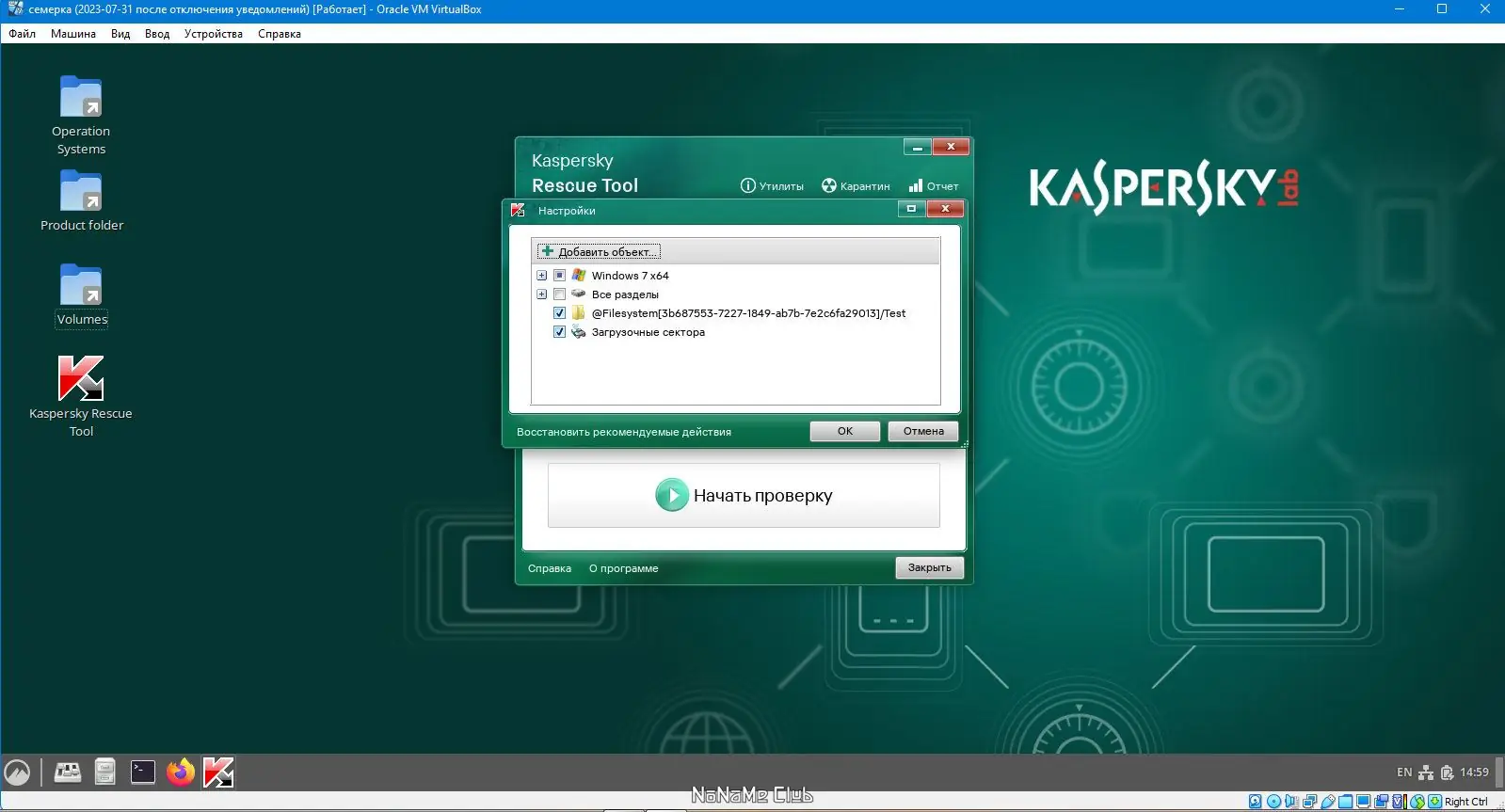Enable the Все разделы checkbox
The width and height of the screenshot is (1505, 812).
[559, 295]
